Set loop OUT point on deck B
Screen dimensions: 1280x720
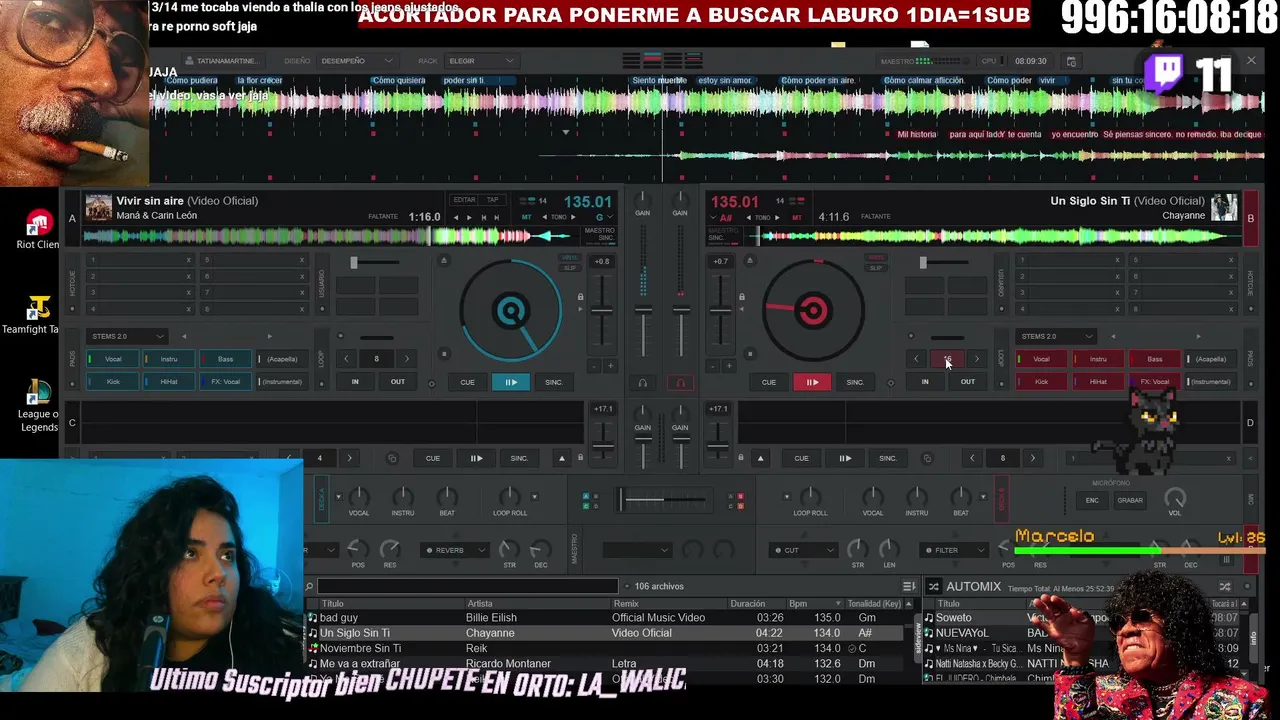(x=968, y=381)
